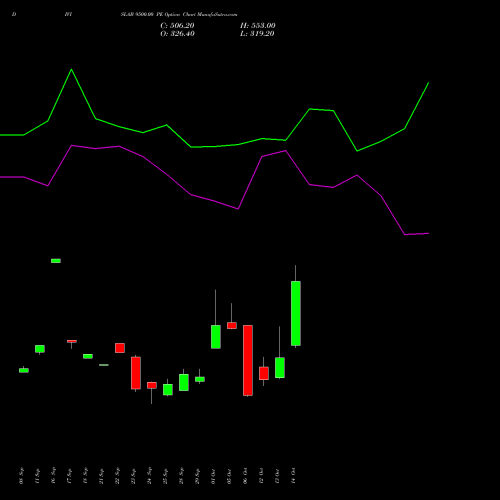Click the isolated green candle for 16 Sep

56,261
